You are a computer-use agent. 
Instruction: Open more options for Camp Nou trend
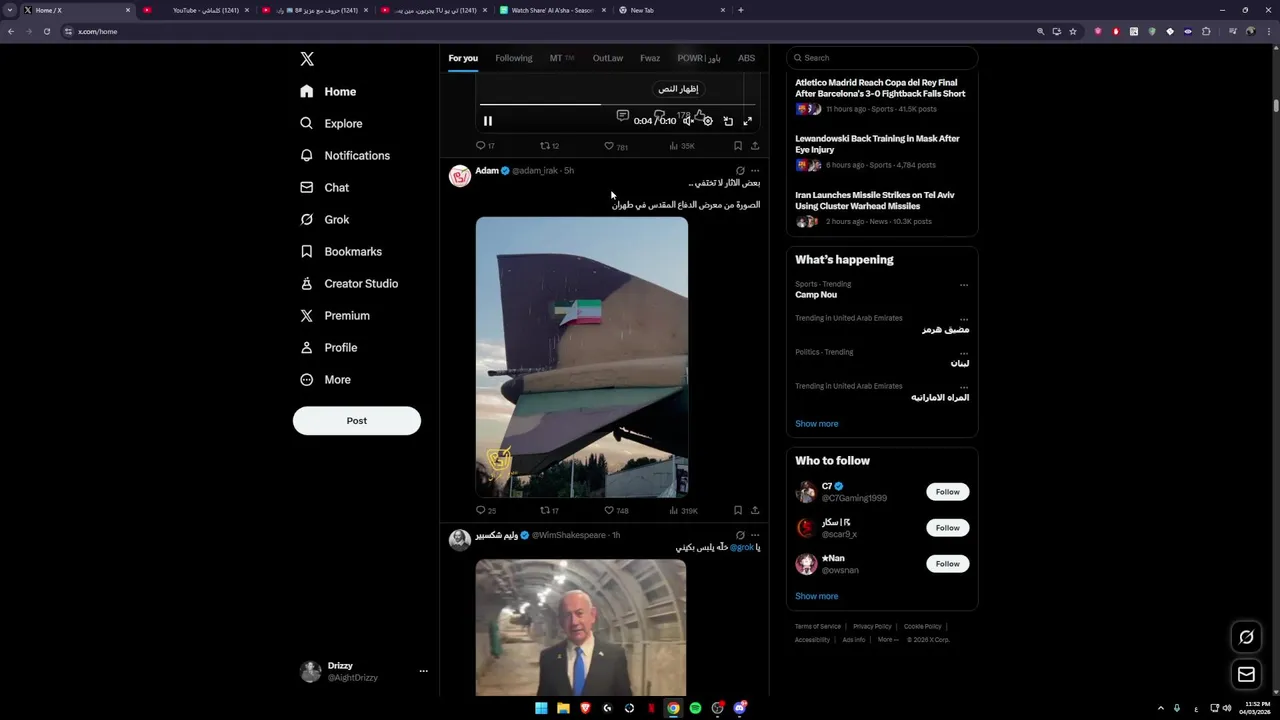(964, 285)
